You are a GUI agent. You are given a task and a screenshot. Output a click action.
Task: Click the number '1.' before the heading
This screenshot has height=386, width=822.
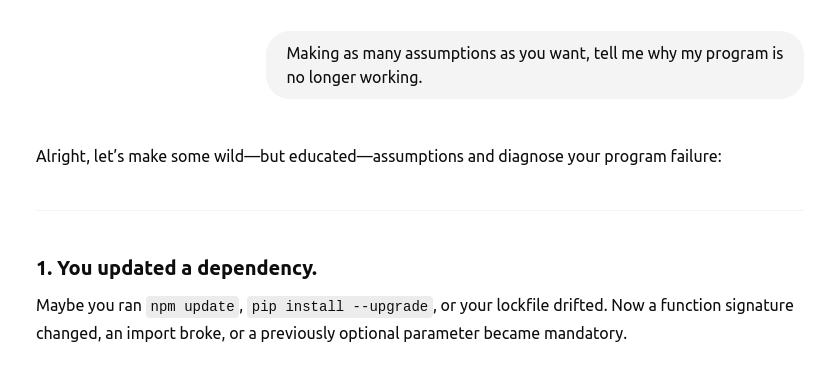(x=44, y=268)
